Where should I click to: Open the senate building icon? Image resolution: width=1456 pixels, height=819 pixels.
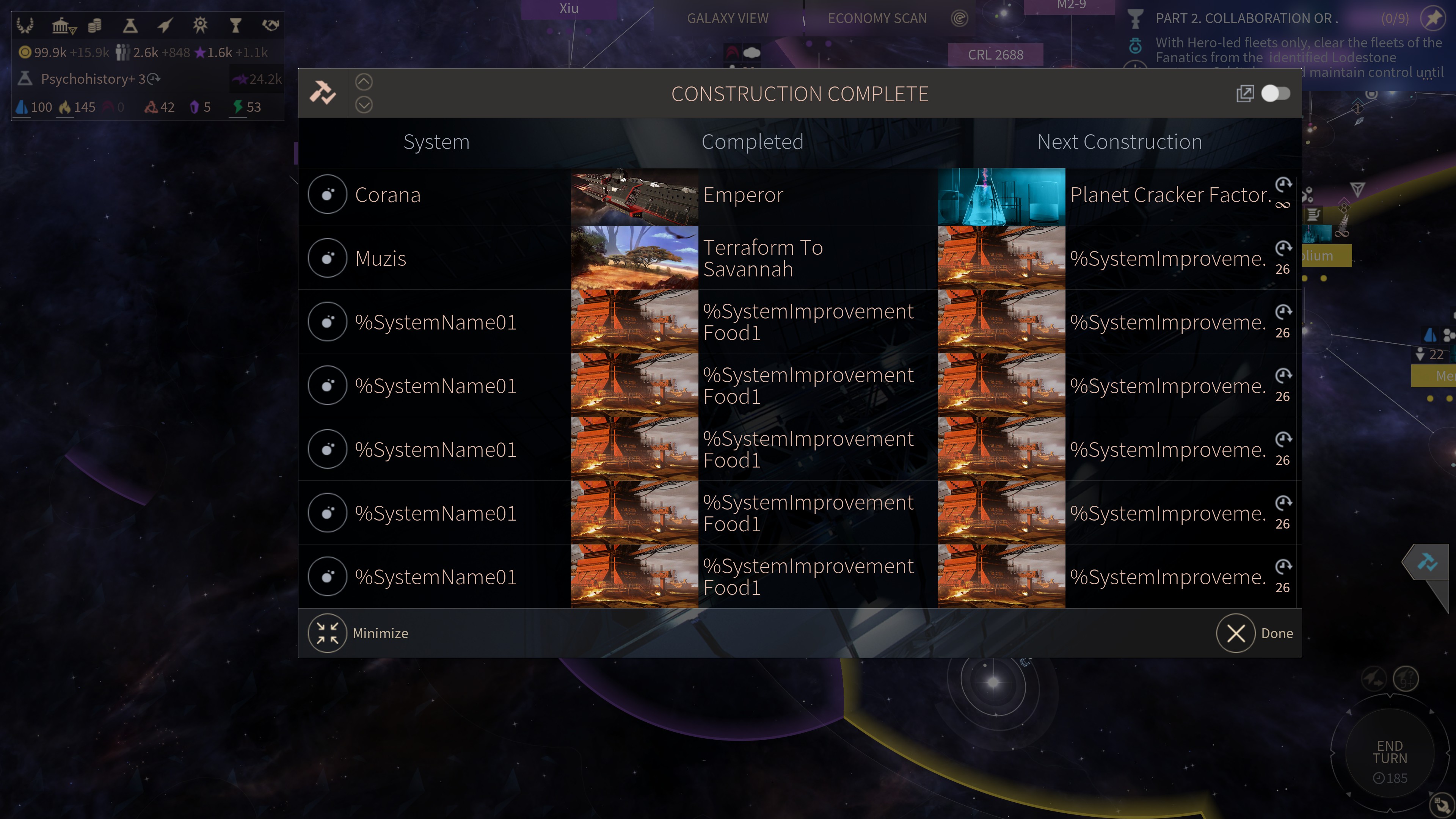(60, 25)
